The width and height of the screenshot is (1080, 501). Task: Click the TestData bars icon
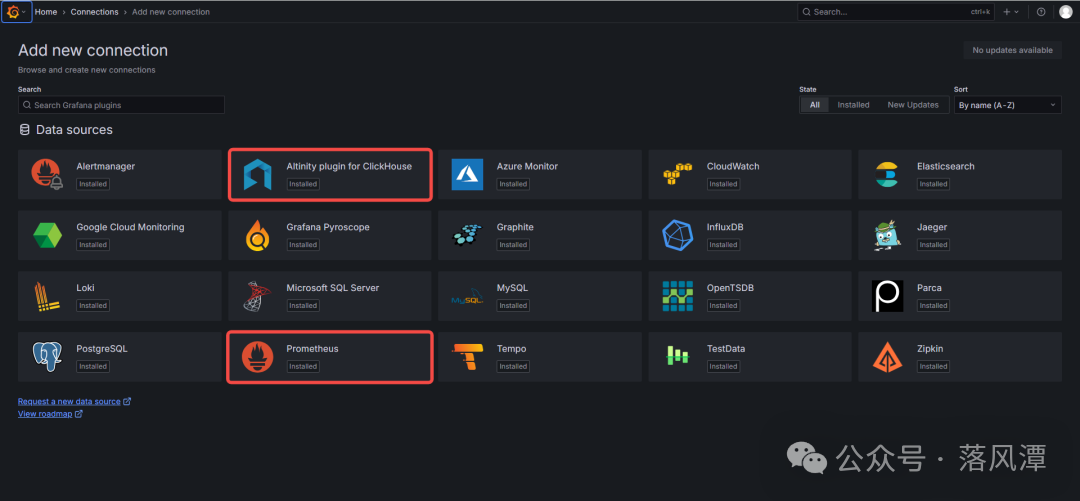[677, 356]
